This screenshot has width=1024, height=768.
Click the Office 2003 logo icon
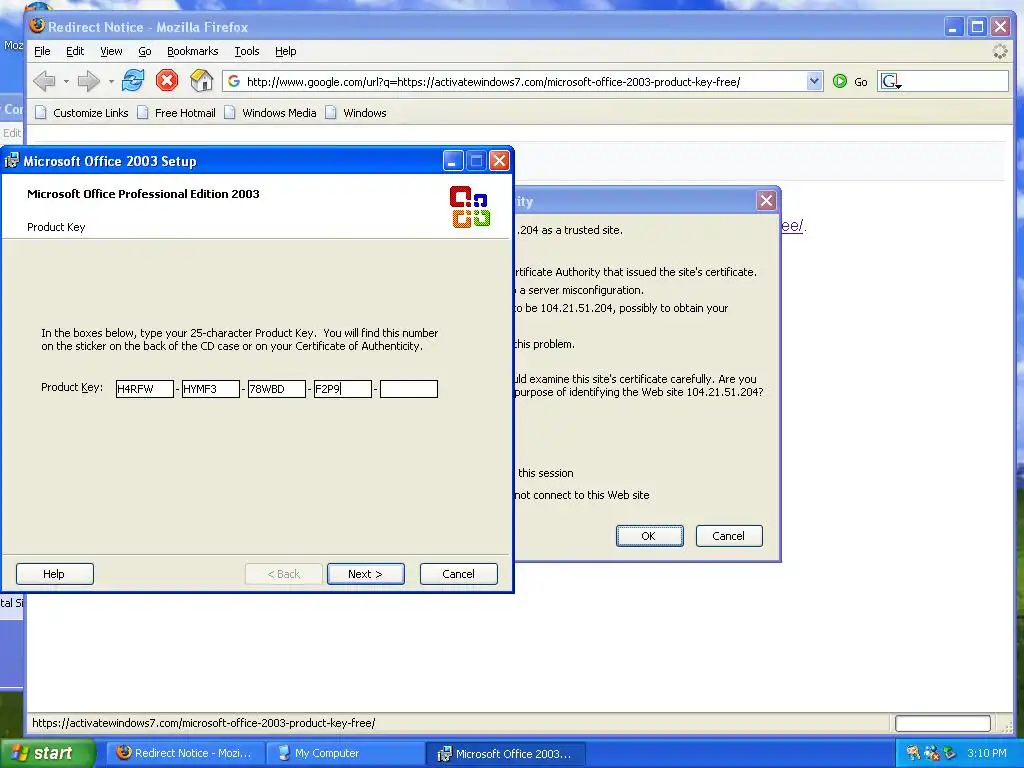click(470, 207)
